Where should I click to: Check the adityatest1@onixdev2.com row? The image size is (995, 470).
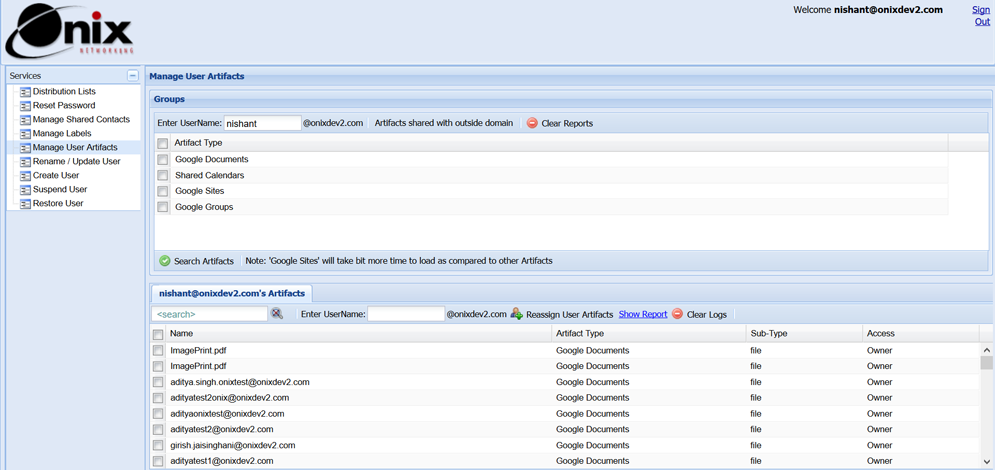(x=158, y=461)
